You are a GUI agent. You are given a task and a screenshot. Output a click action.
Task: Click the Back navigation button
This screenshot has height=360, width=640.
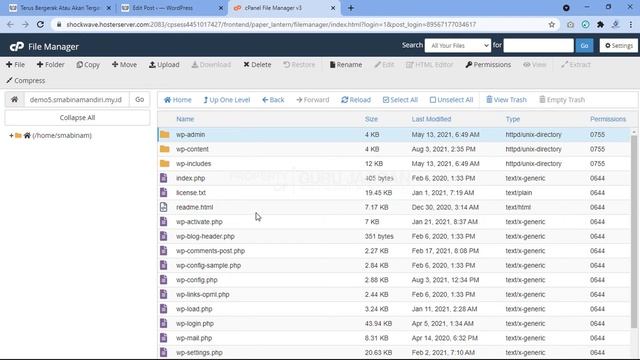pyautogui.click(x=273, y=100)
